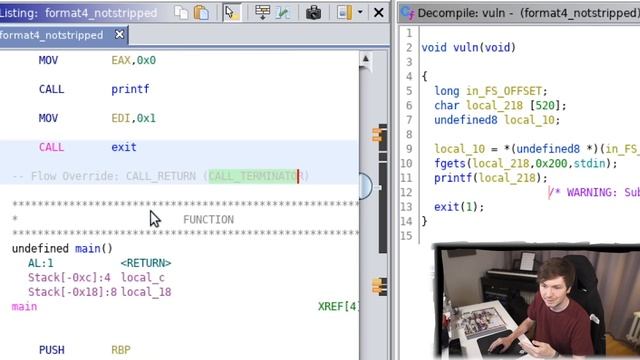
Task: Click 'long in_FS_OFFSET;' declaration
Action: click(491, 91)
